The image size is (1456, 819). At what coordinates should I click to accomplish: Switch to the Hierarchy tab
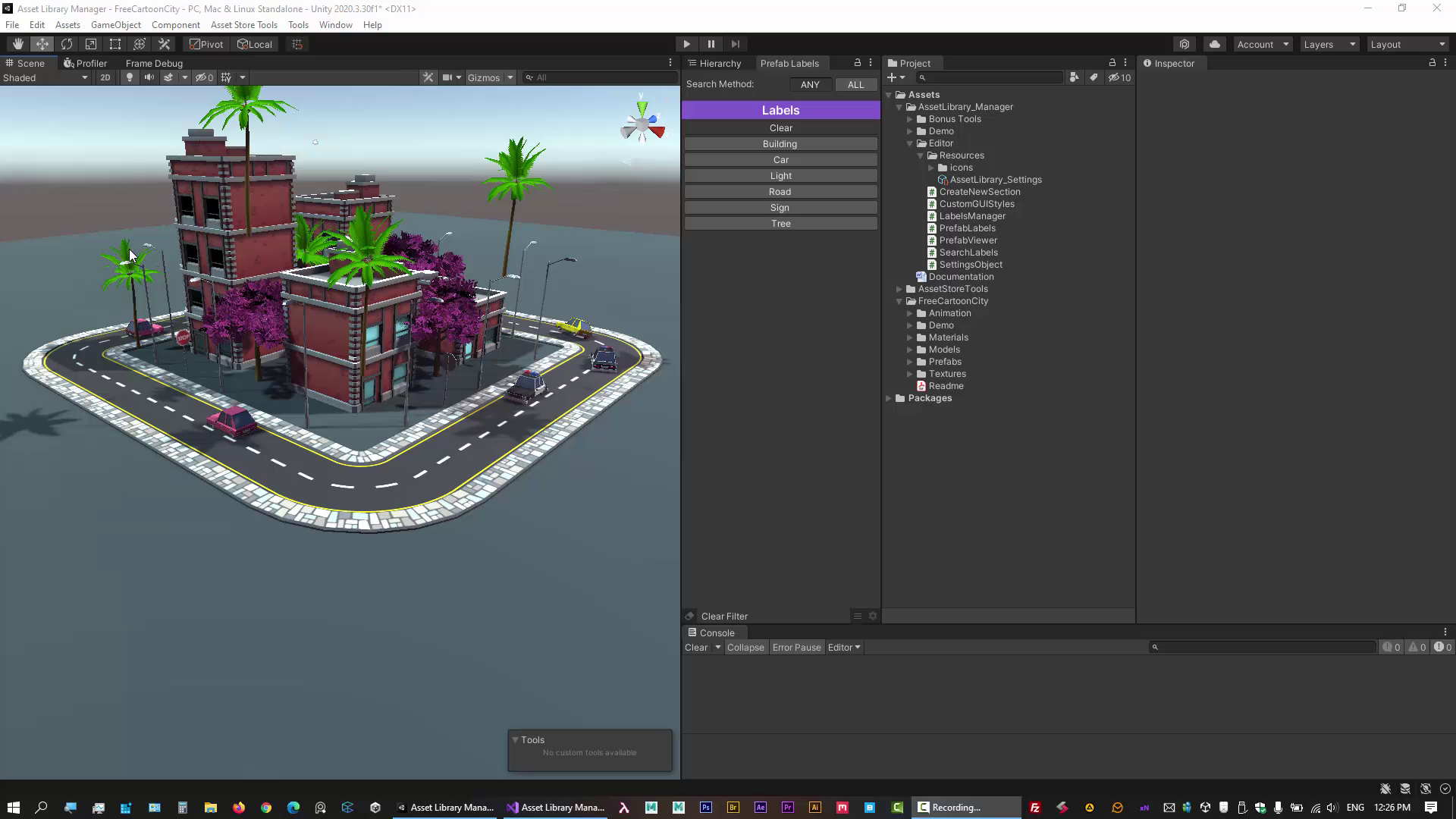[x=714, y=63]
